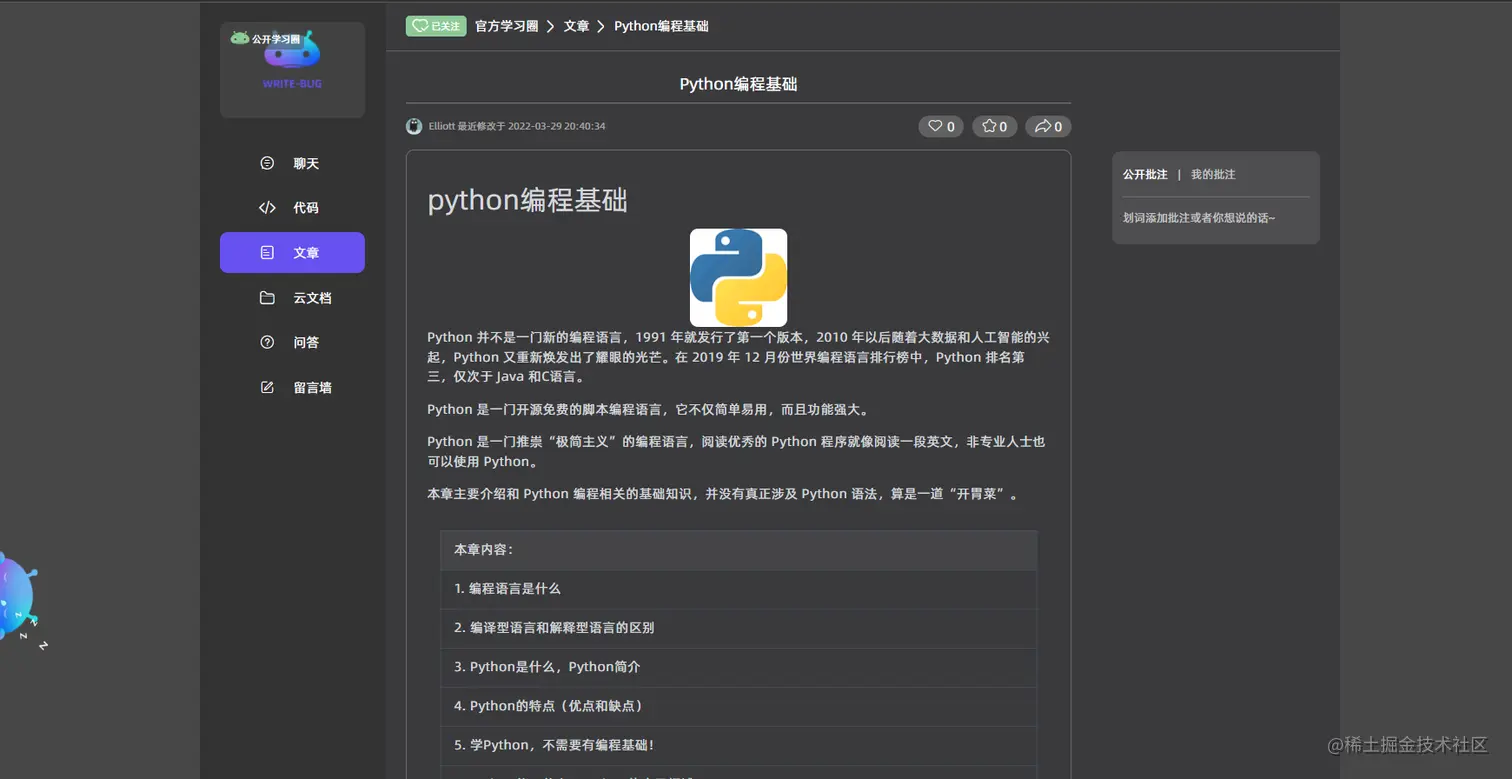Switch to the 我的批注 annotations tab
The height and width of the screenshot is (779, 1512).
click(x=1213, y=174)
